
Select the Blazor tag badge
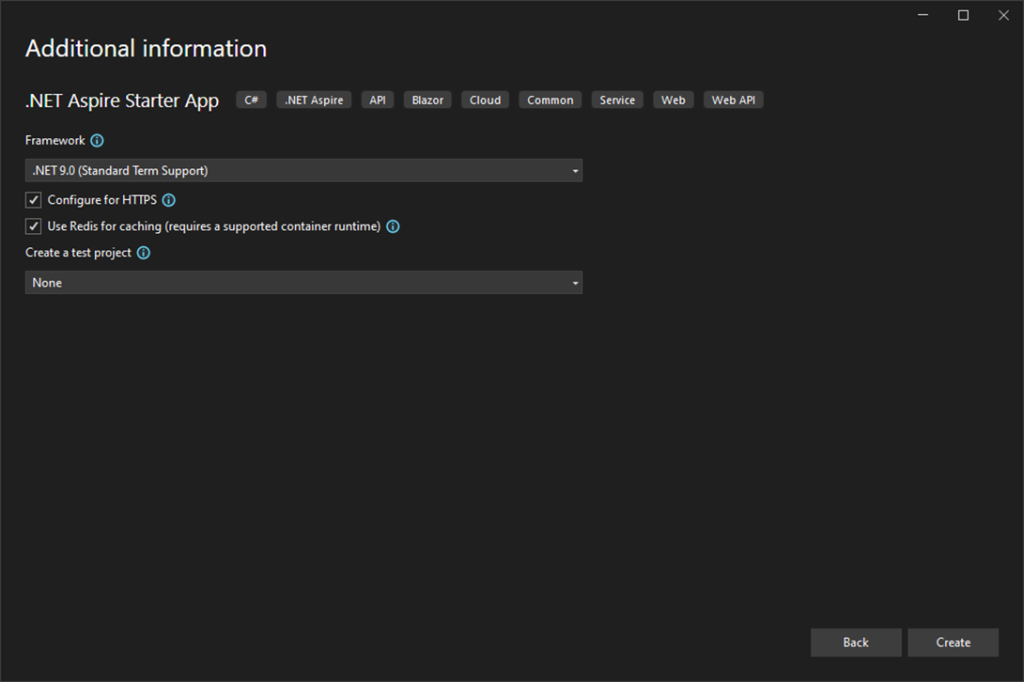(427, 99)
